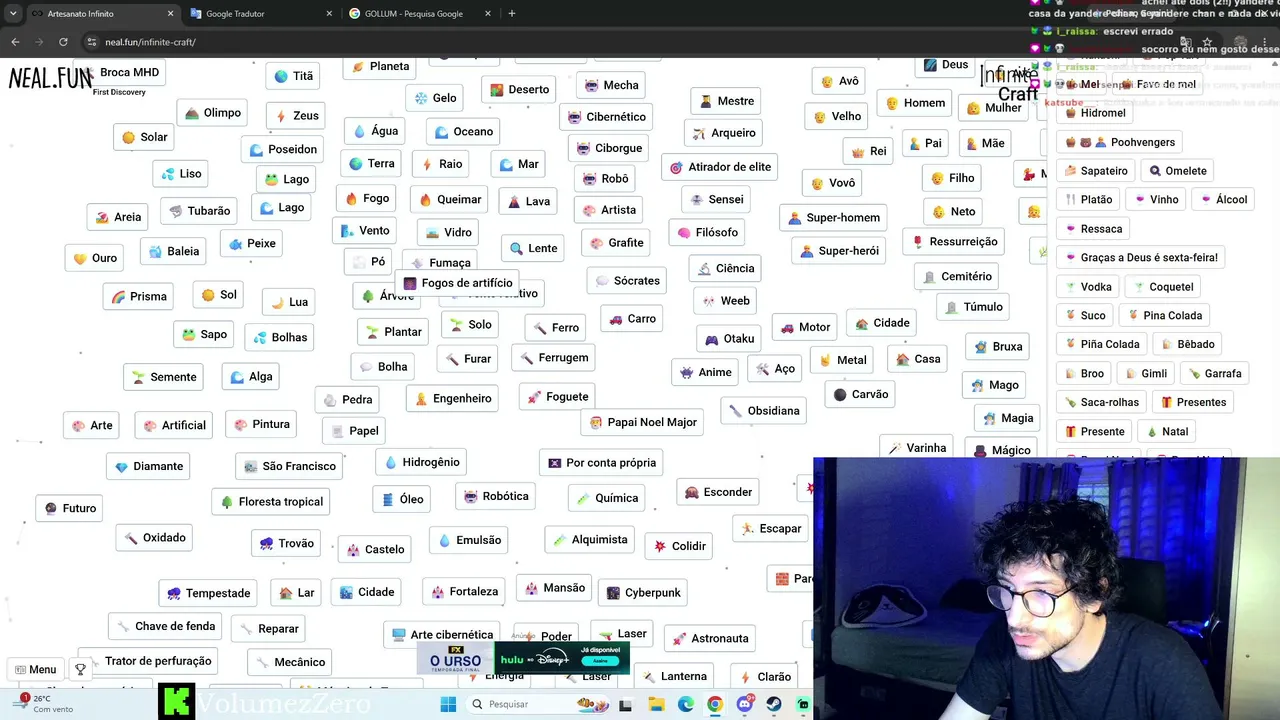Select Hidromel in the sidebar list
This screenshot has height=720, width=1280.
coord(1095,113)
